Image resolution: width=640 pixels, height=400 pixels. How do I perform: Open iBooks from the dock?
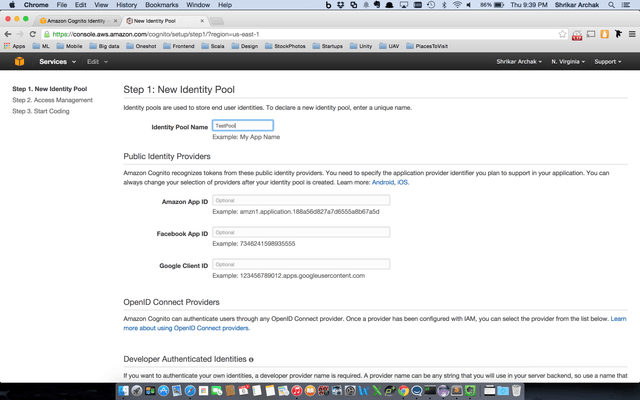point(310,391)
